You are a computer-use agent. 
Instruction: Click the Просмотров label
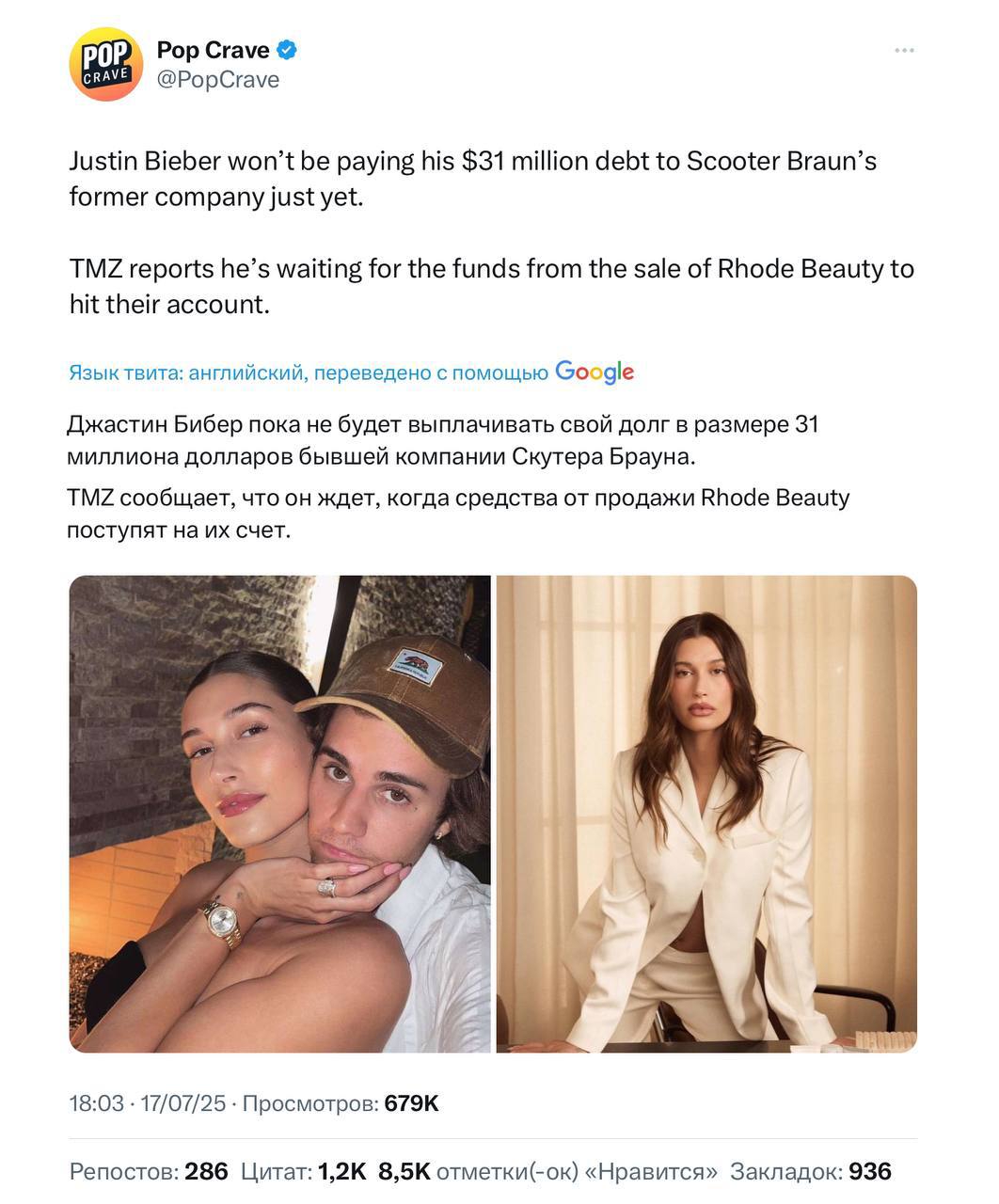310,1103
